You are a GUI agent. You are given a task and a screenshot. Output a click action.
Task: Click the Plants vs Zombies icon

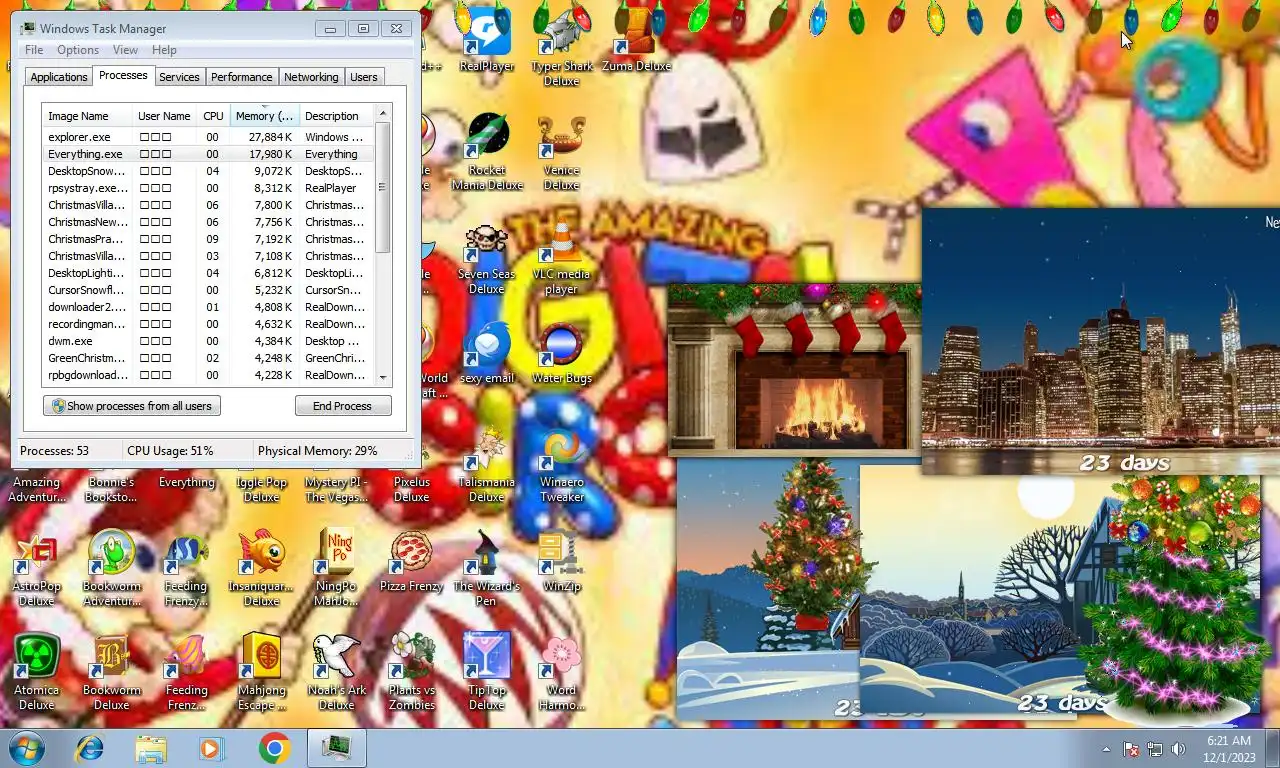click(x=411, y=671)
